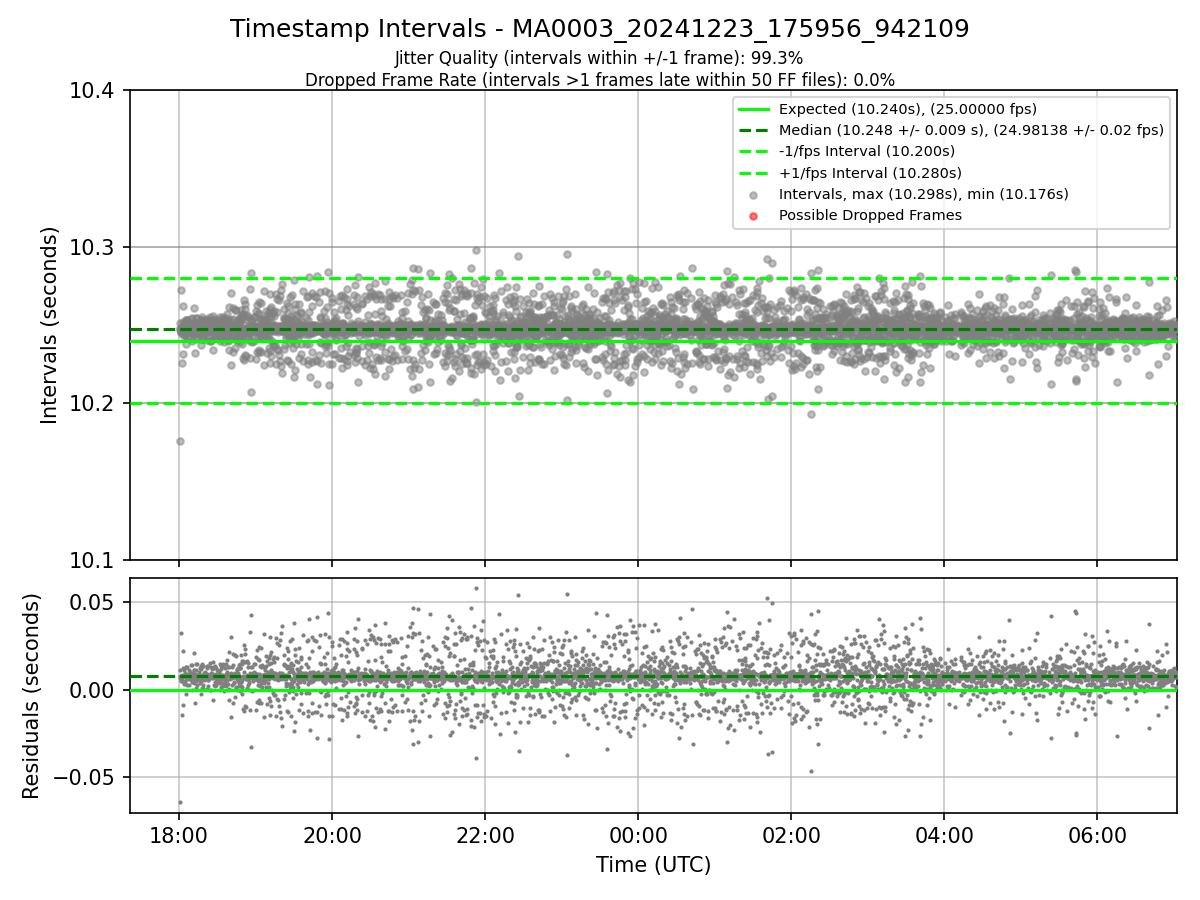Image resolution: width=1200 pixels, height=900 pixels.
Task: Click the 0.00 residuals tick label
Action: click(x=94, y=690)
